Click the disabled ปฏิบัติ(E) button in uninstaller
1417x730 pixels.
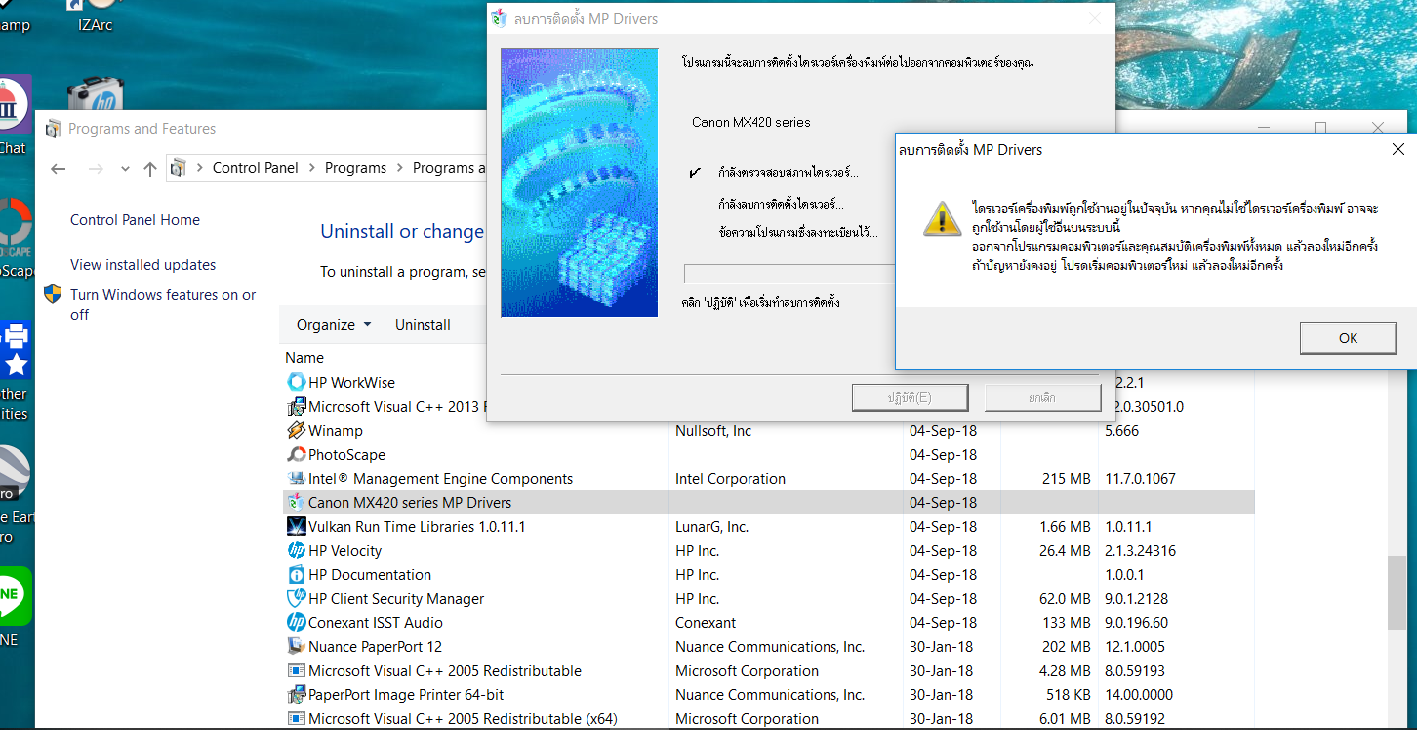[910, 397]
